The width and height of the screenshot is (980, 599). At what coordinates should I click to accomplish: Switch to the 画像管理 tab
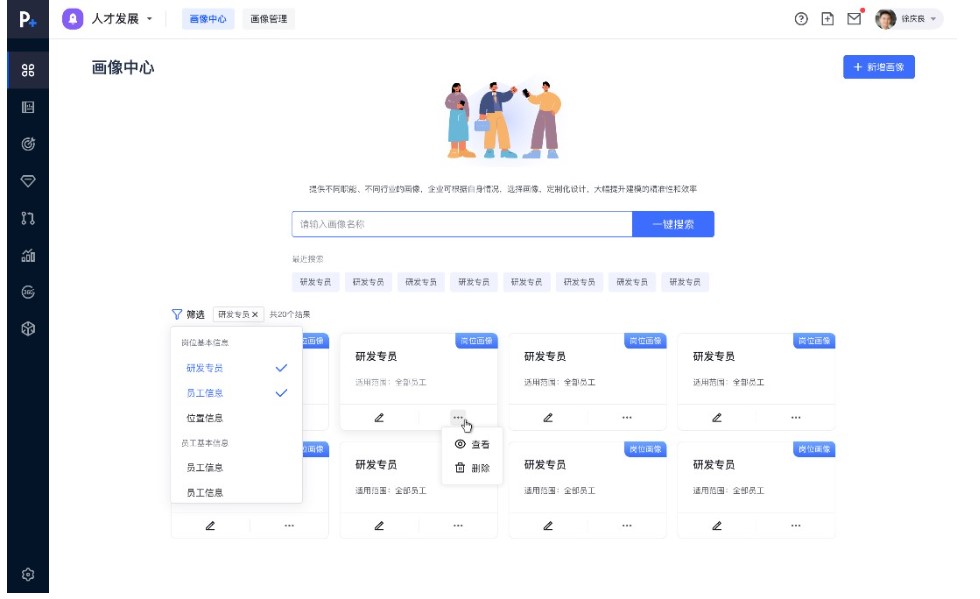[x=268, y=19]
